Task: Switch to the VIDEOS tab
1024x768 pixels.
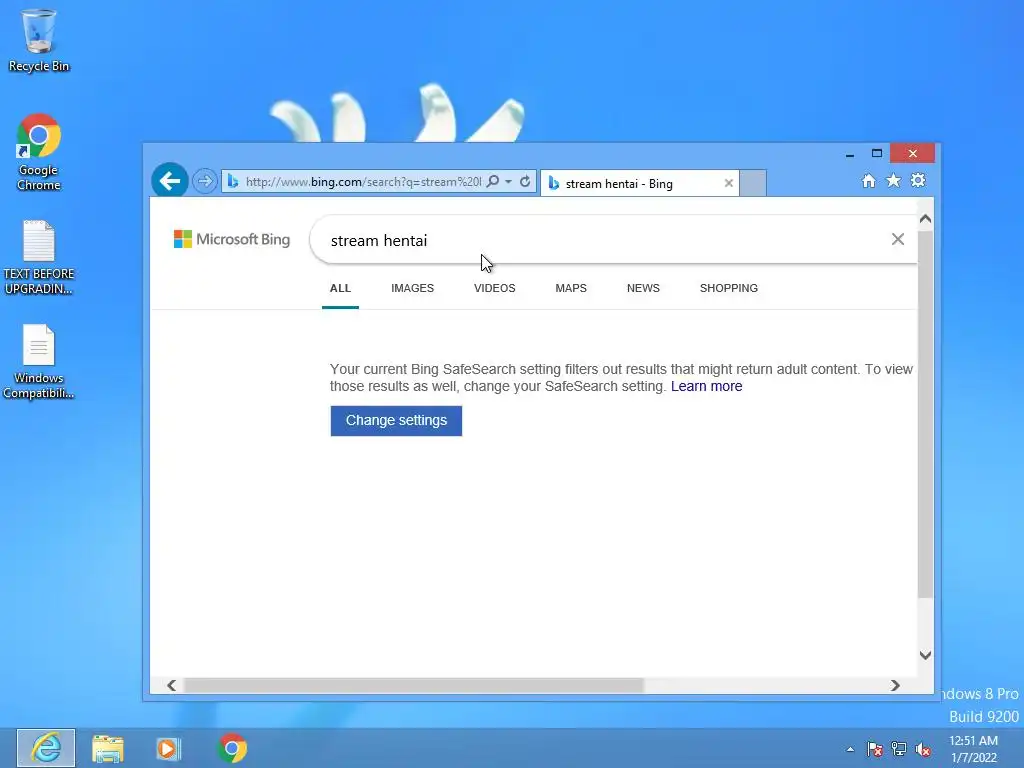Action: 494,288
